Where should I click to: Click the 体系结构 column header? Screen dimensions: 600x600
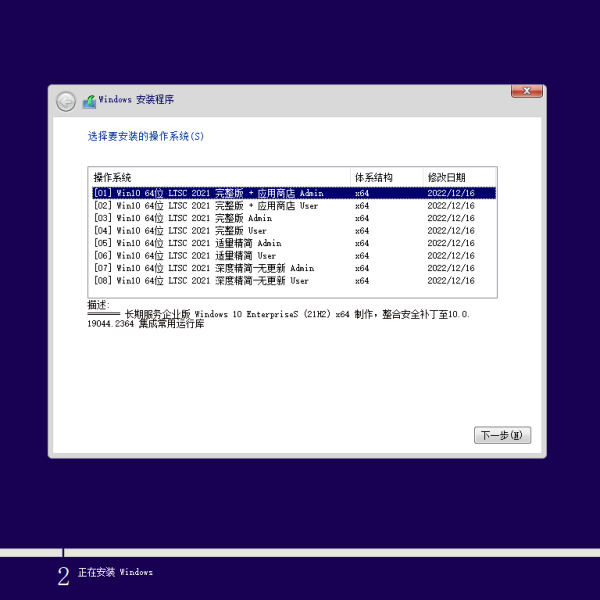[x=386, y=178]
